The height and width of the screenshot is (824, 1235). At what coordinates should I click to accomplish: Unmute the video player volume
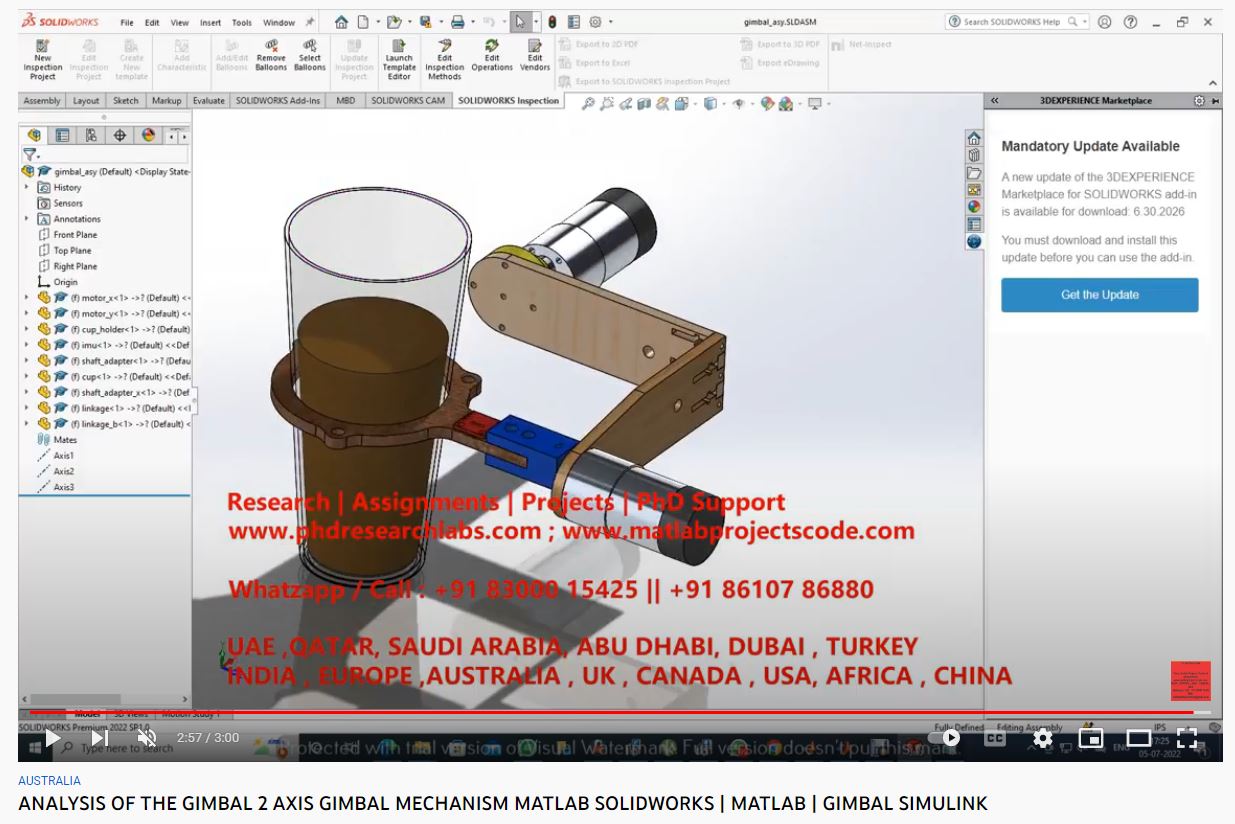pos(147,738)
